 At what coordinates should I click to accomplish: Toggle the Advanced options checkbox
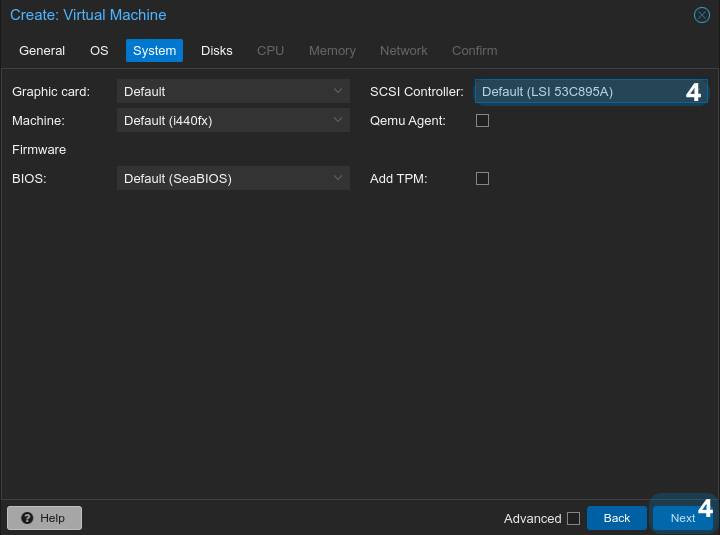click(573, 518)
